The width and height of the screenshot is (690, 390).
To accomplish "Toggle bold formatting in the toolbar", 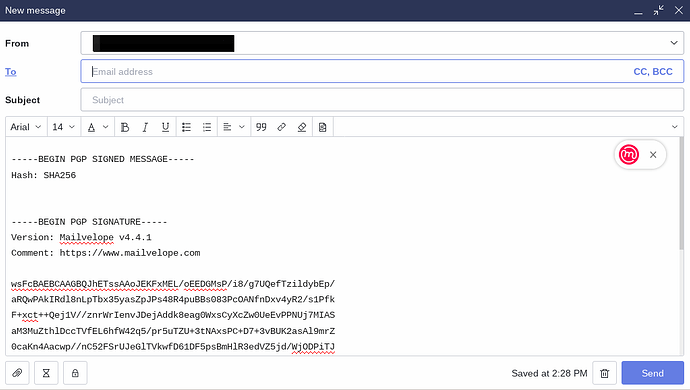I will point(125,127).
